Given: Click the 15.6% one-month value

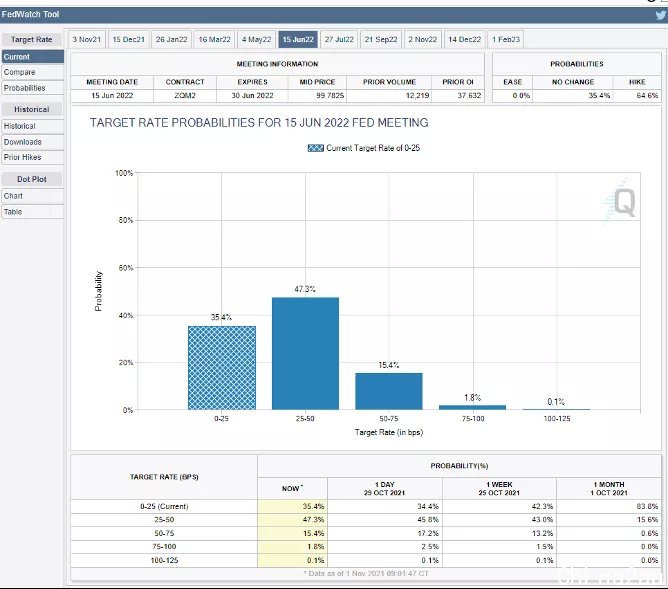Looking at the screenshot, I should (647, 520).
